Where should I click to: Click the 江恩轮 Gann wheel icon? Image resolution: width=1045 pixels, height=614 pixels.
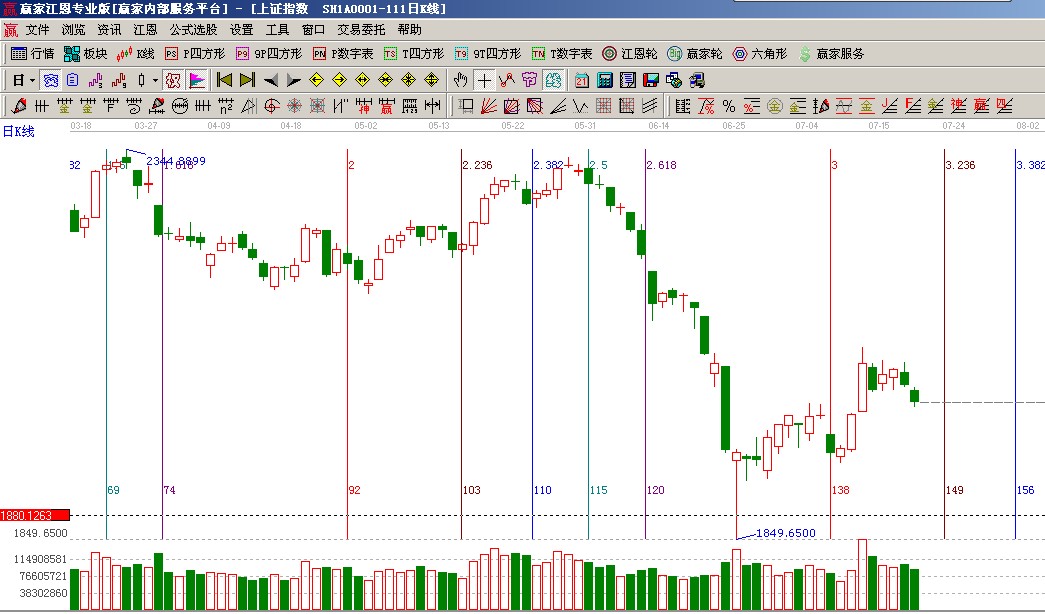point(630,54)
